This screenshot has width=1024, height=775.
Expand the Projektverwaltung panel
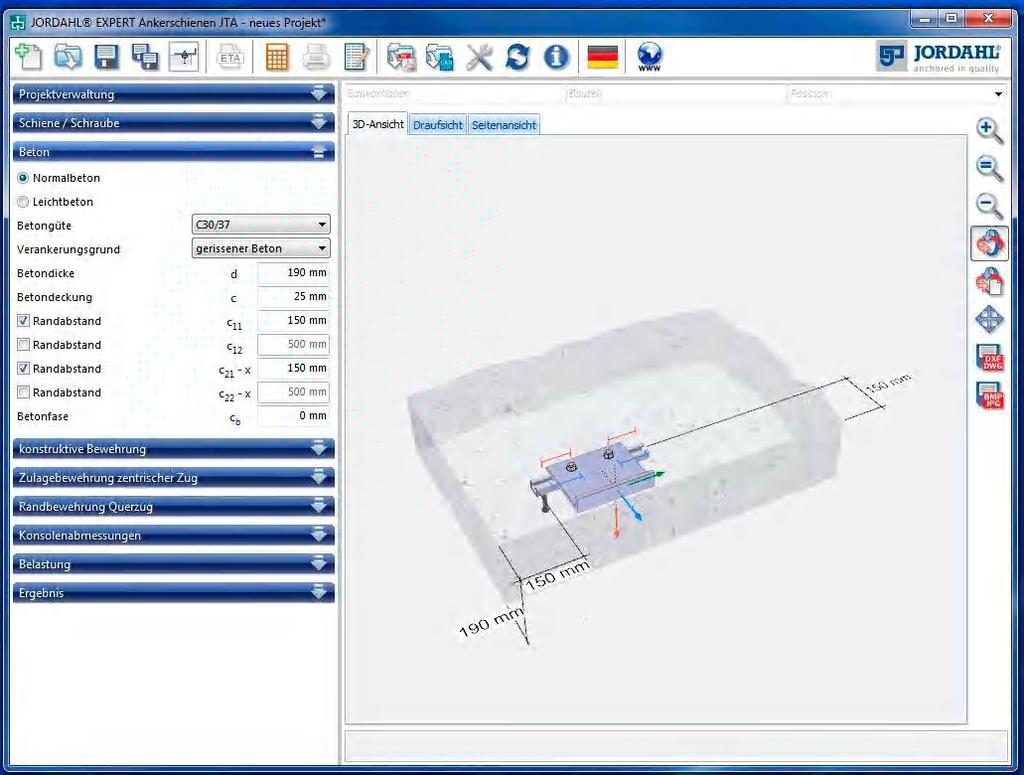click(174, 94)
